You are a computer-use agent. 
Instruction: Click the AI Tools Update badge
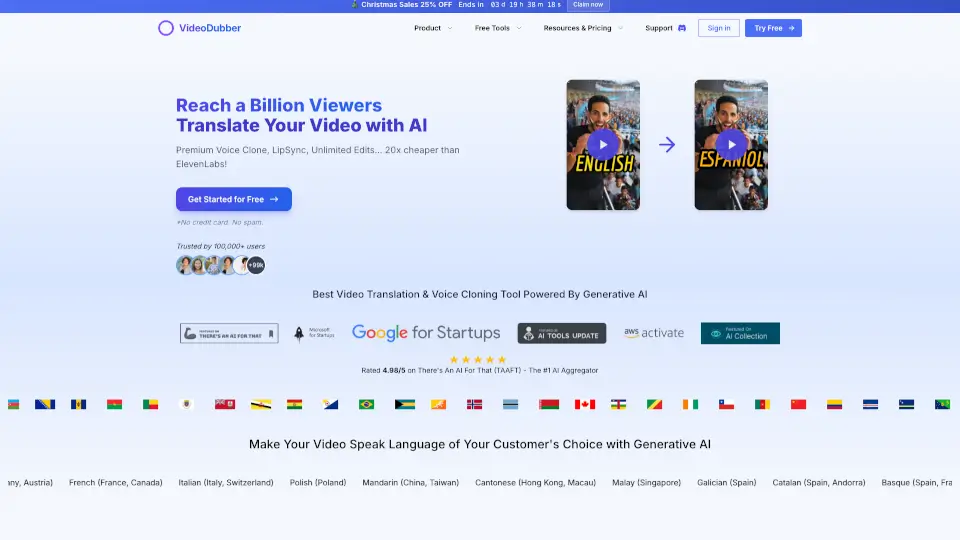pyautogui.click(x=561, y=333)
